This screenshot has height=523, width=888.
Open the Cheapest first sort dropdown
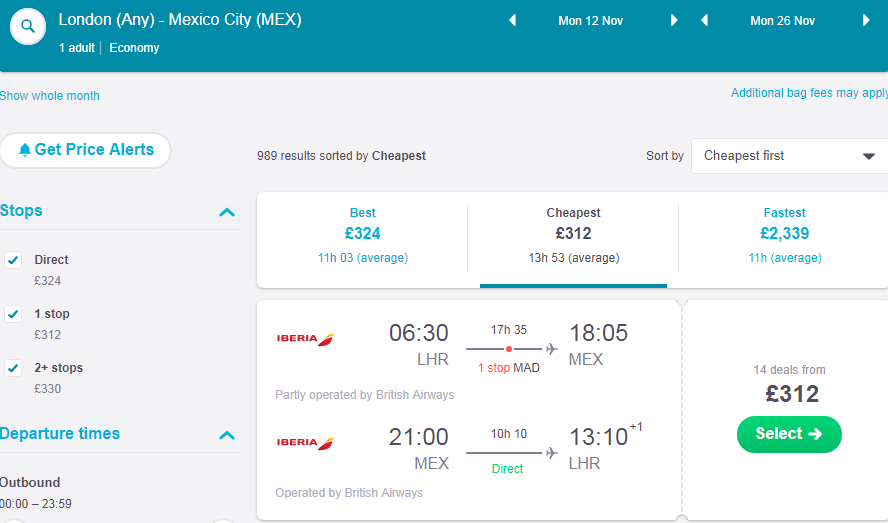[x=789, y=156]
